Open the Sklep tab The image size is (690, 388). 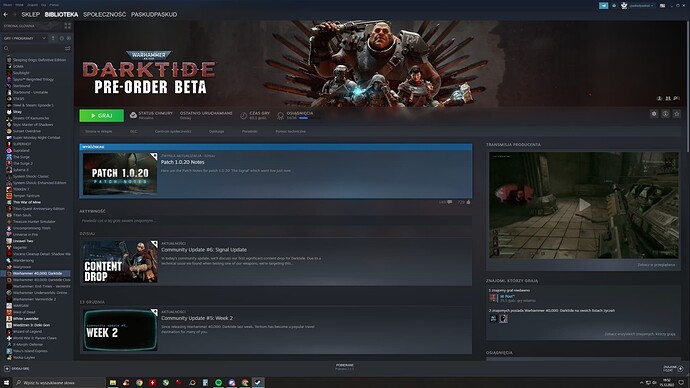[x=30, y=15]
